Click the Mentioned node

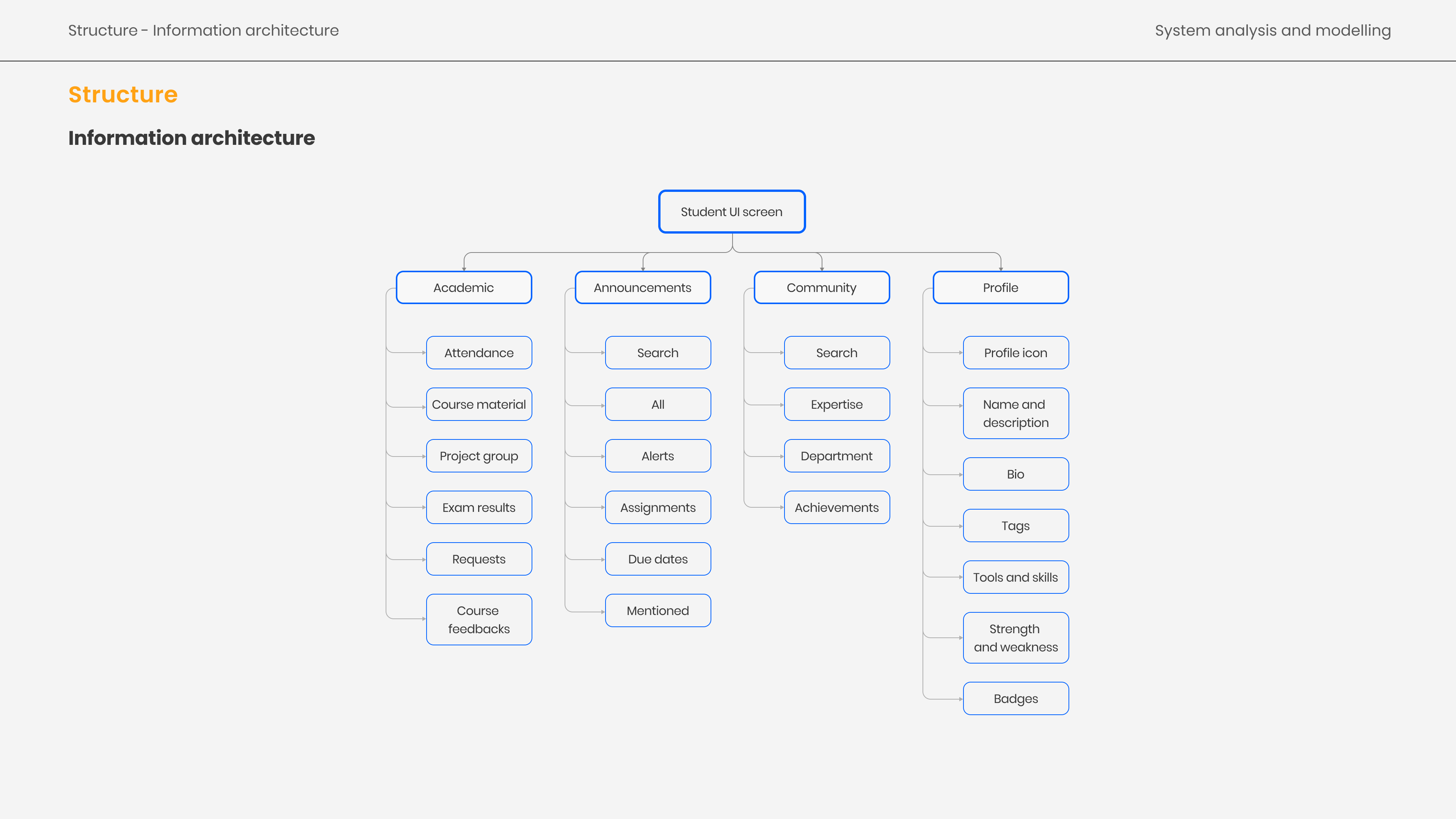tap(657, 610)
